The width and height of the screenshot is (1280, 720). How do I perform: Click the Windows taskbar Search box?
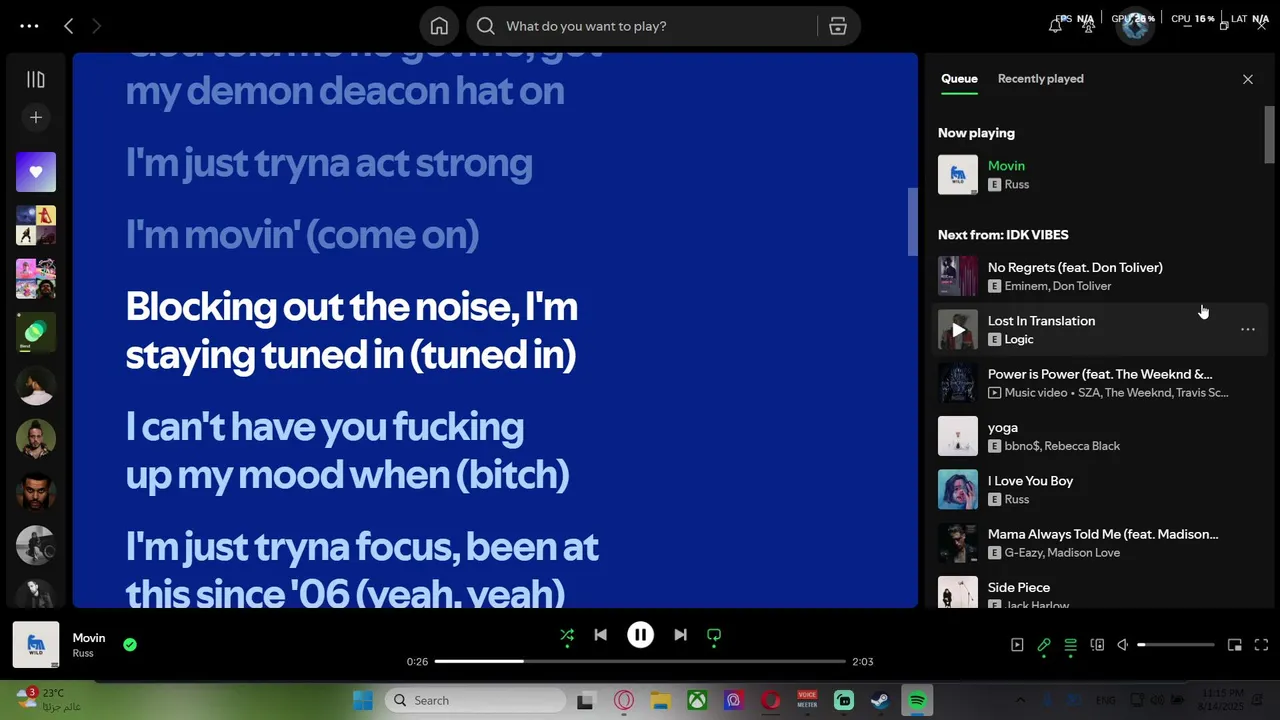tap(473, 701)
